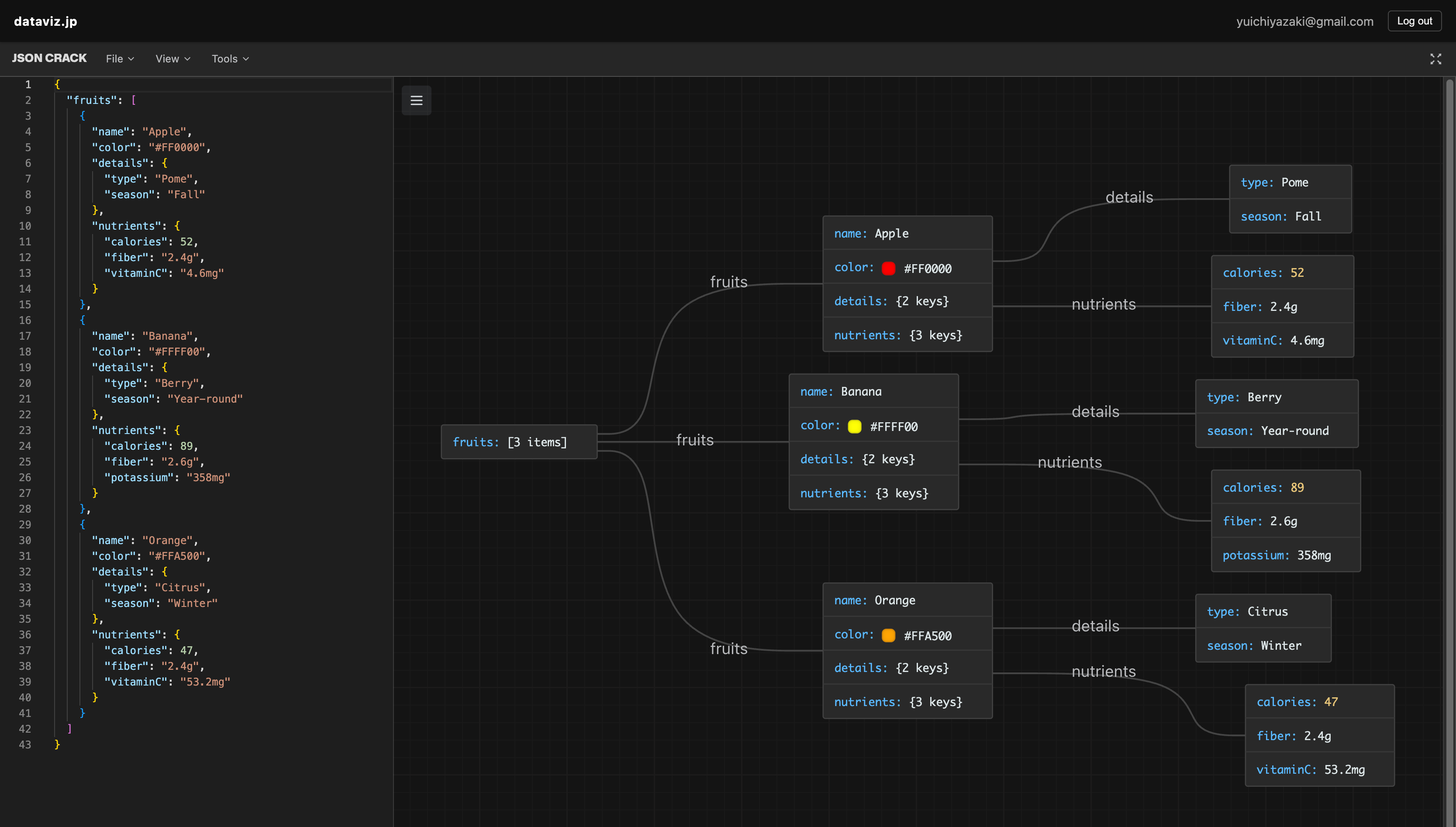Image resolution: width=1456 pixels, height=827 pixels.
Task: Click the Apple name node row
Action: pyautogui.click(x=907, y=234)
